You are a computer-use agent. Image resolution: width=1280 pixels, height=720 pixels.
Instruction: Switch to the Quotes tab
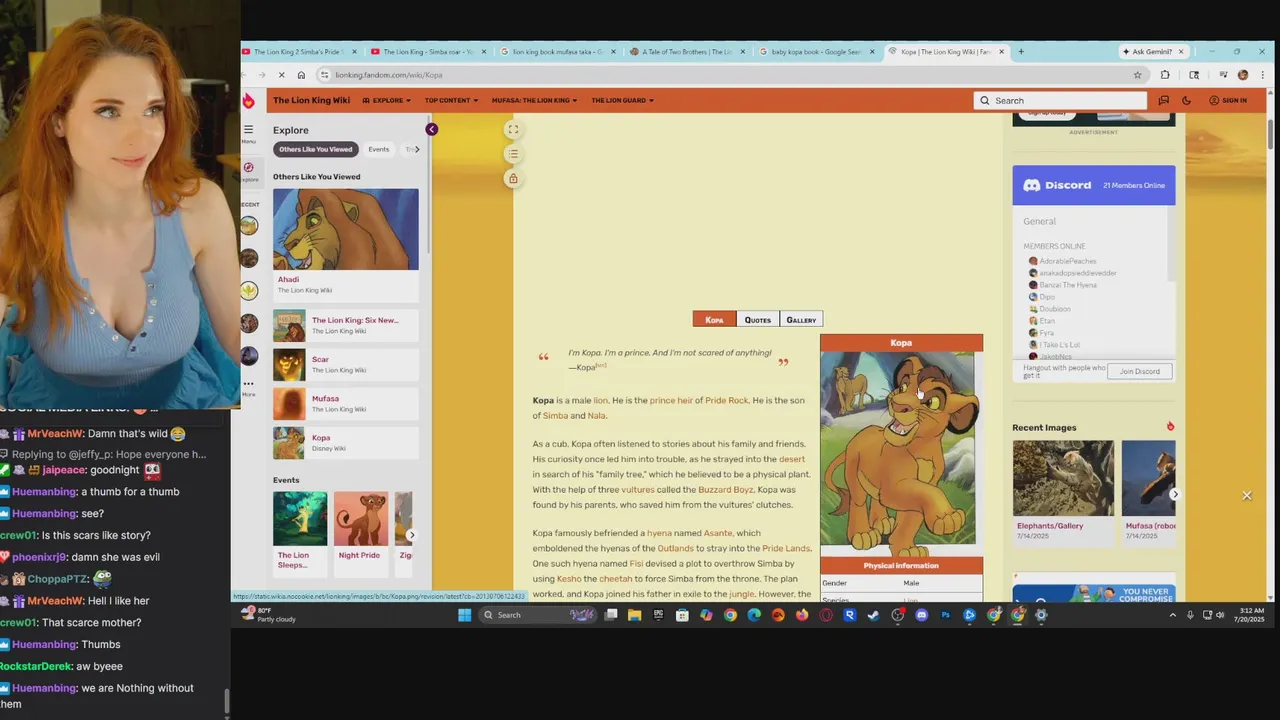point(758,319)
